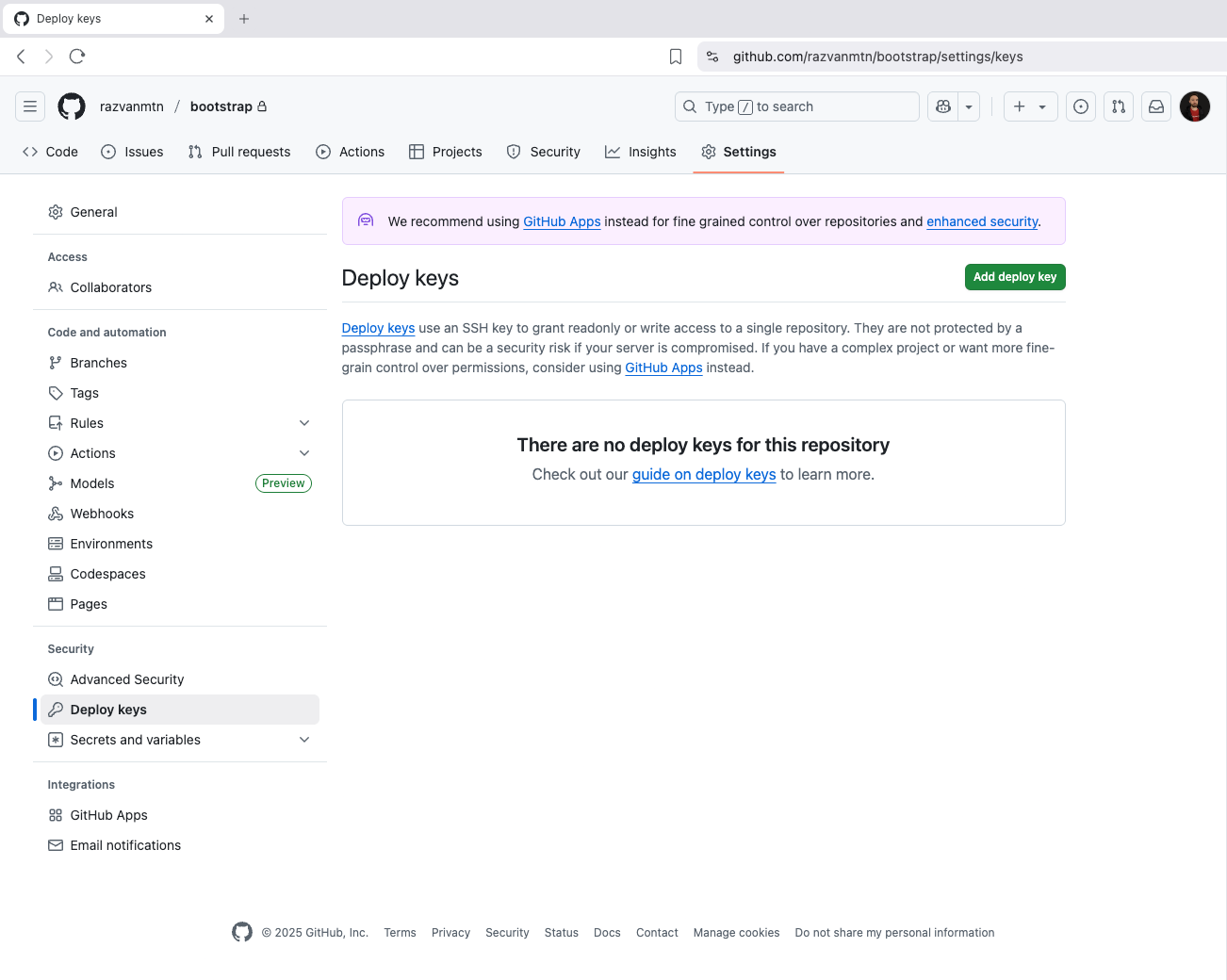The image size is (1227, 980).
Task: Open General settings in sidebar
Action: point(180,212)
